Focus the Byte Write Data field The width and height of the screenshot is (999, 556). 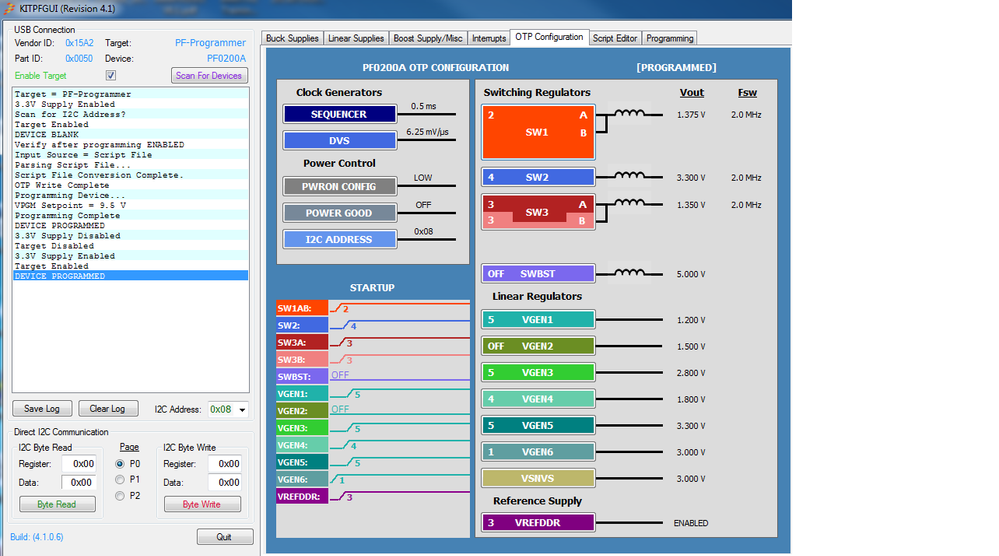(x=224, y=483)
